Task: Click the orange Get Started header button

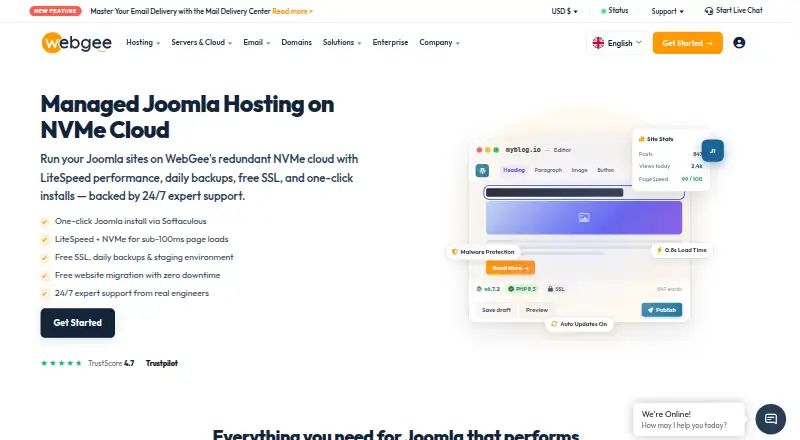Action: pyautogui.click(x=687, y=43)
